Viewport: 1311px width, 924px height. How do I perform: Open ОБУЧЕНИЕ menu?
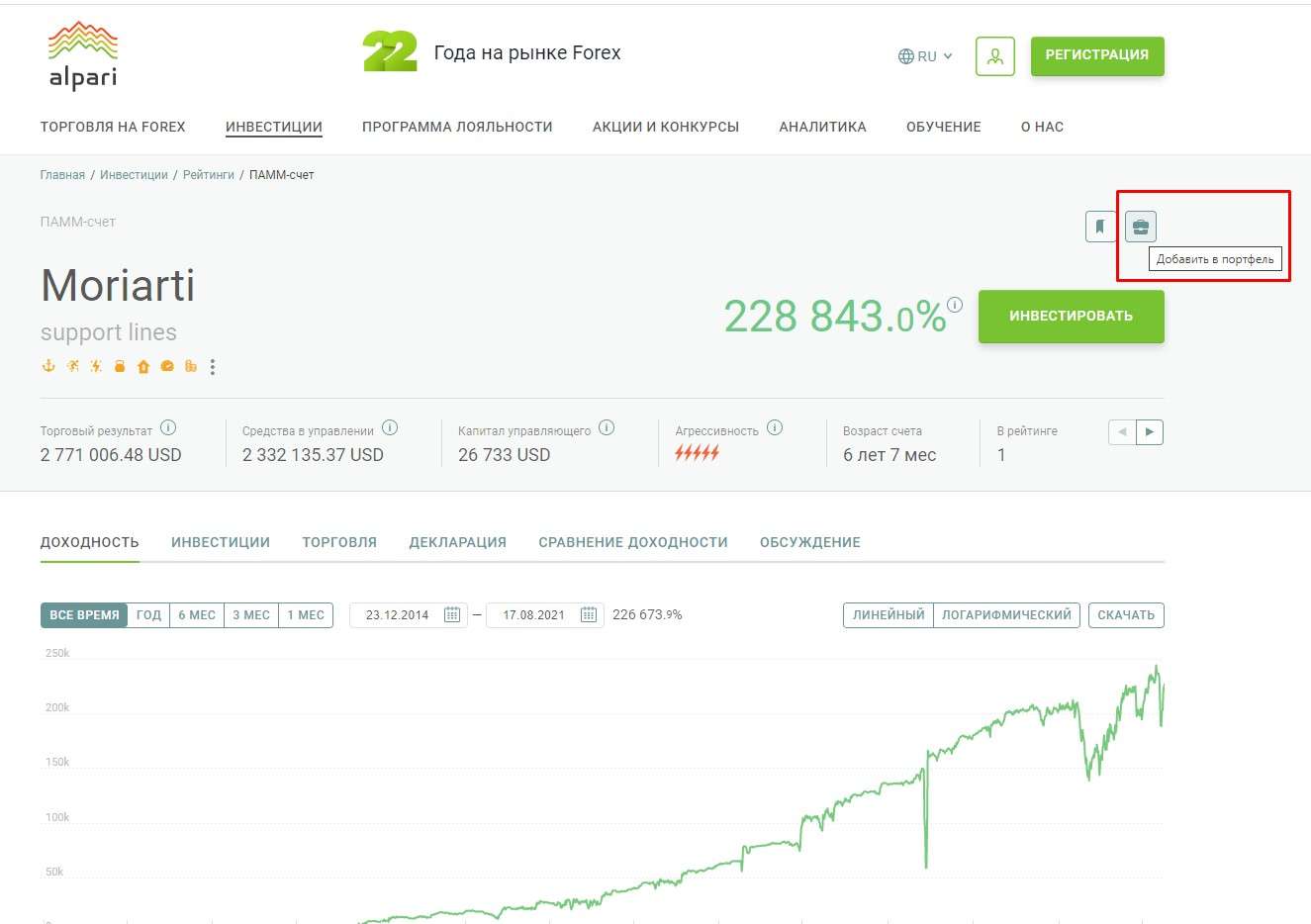point(944,127)
